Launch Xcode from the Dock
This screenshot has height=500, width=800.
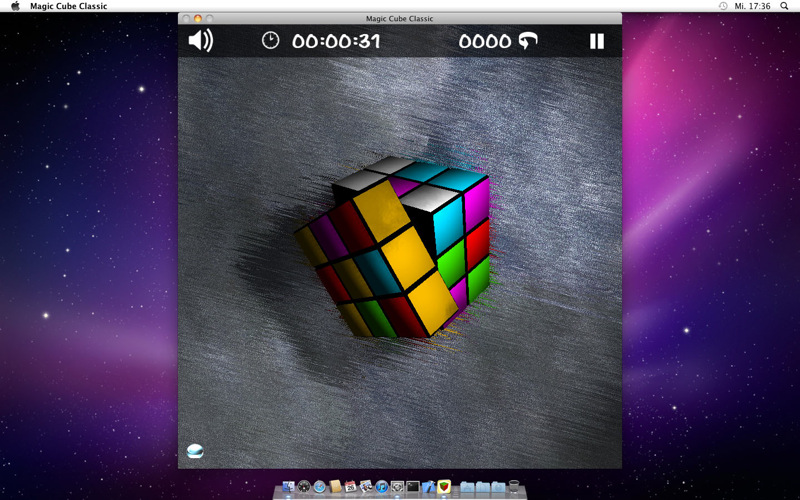(x=429, y=486)
